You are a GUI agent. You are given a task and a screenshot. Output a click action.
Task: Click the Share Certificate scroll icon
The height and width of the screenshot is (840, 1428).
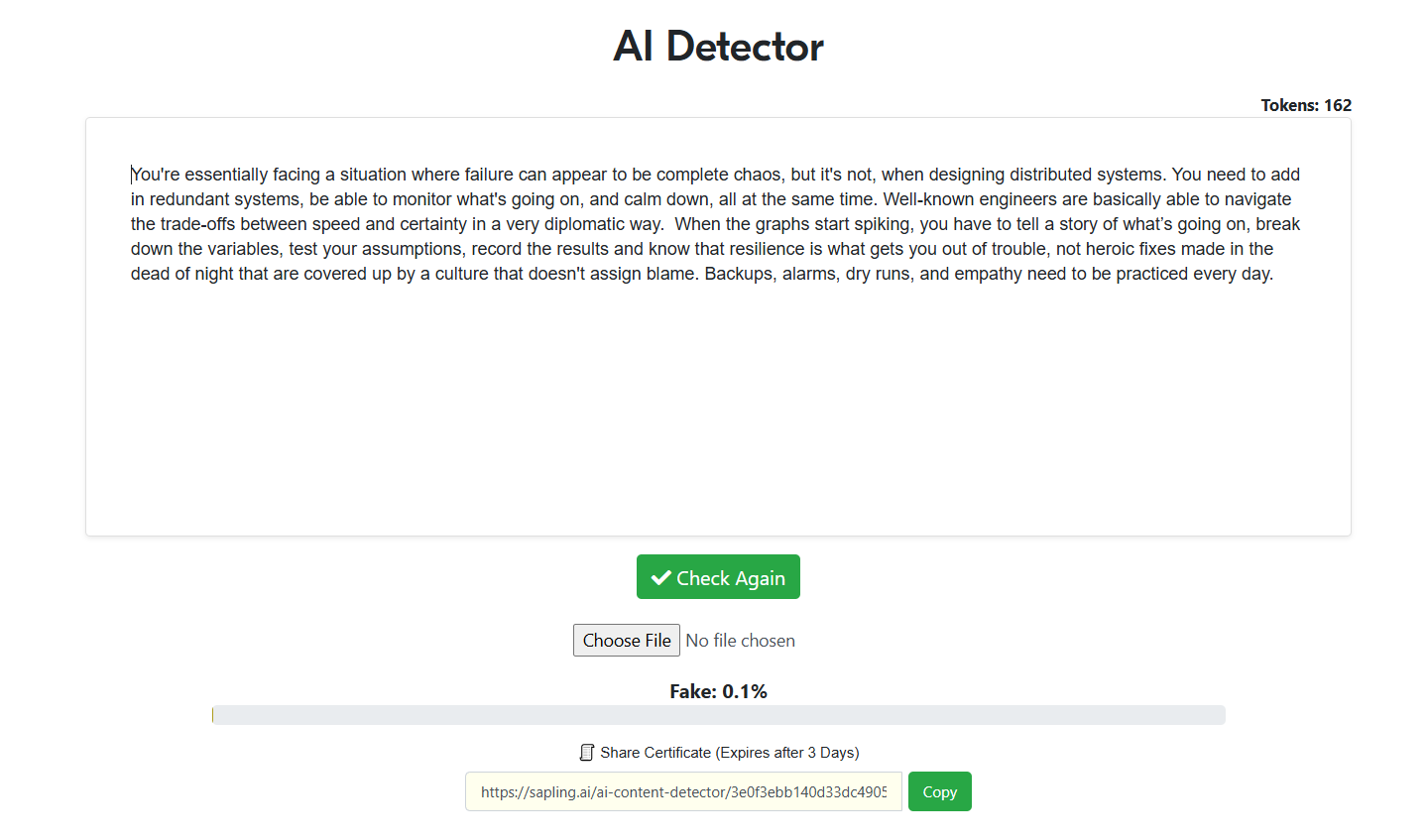[x=587, y=753]
